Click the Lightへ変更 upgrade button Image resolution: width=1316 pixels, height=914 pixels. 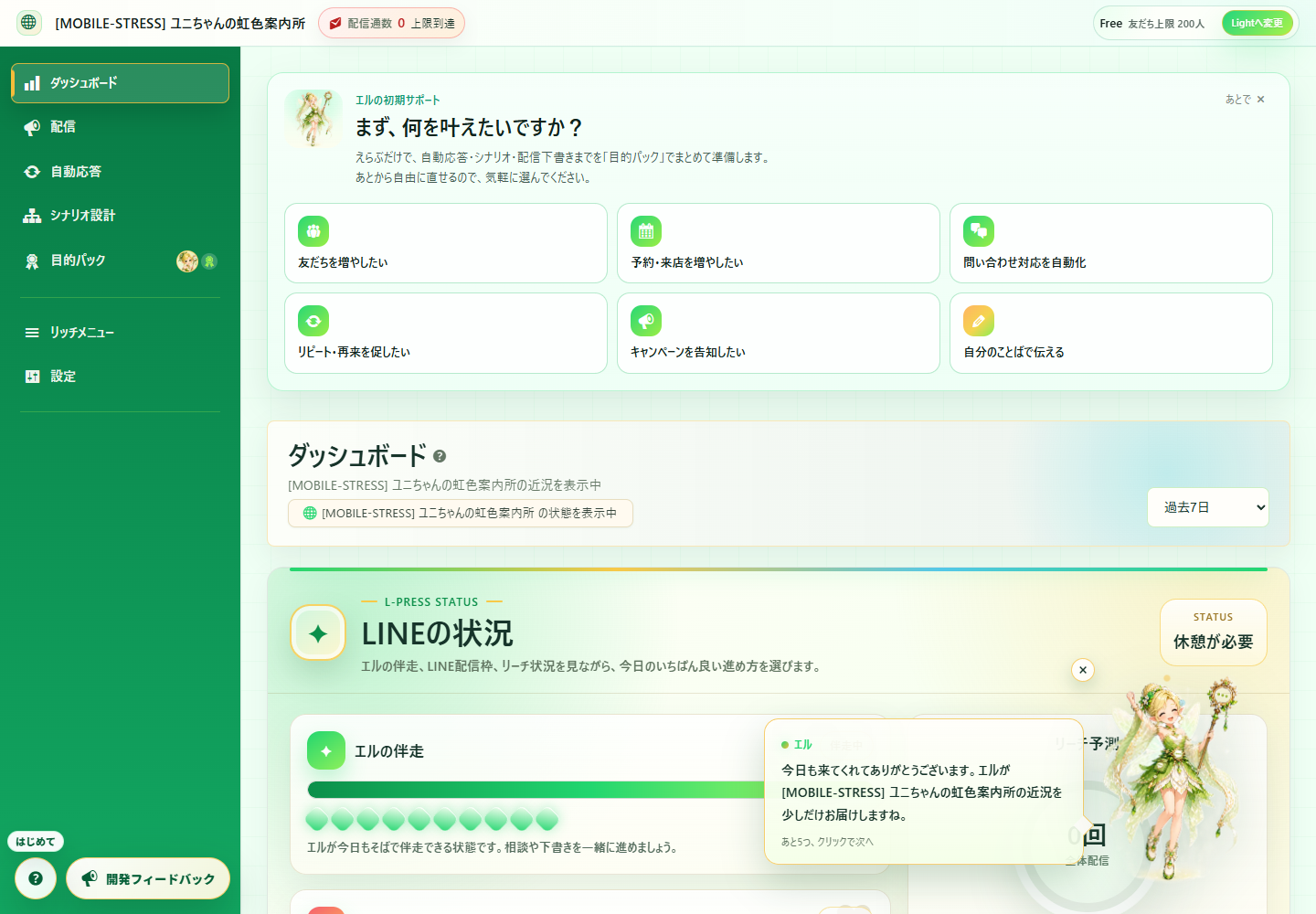pos(1257,23)
